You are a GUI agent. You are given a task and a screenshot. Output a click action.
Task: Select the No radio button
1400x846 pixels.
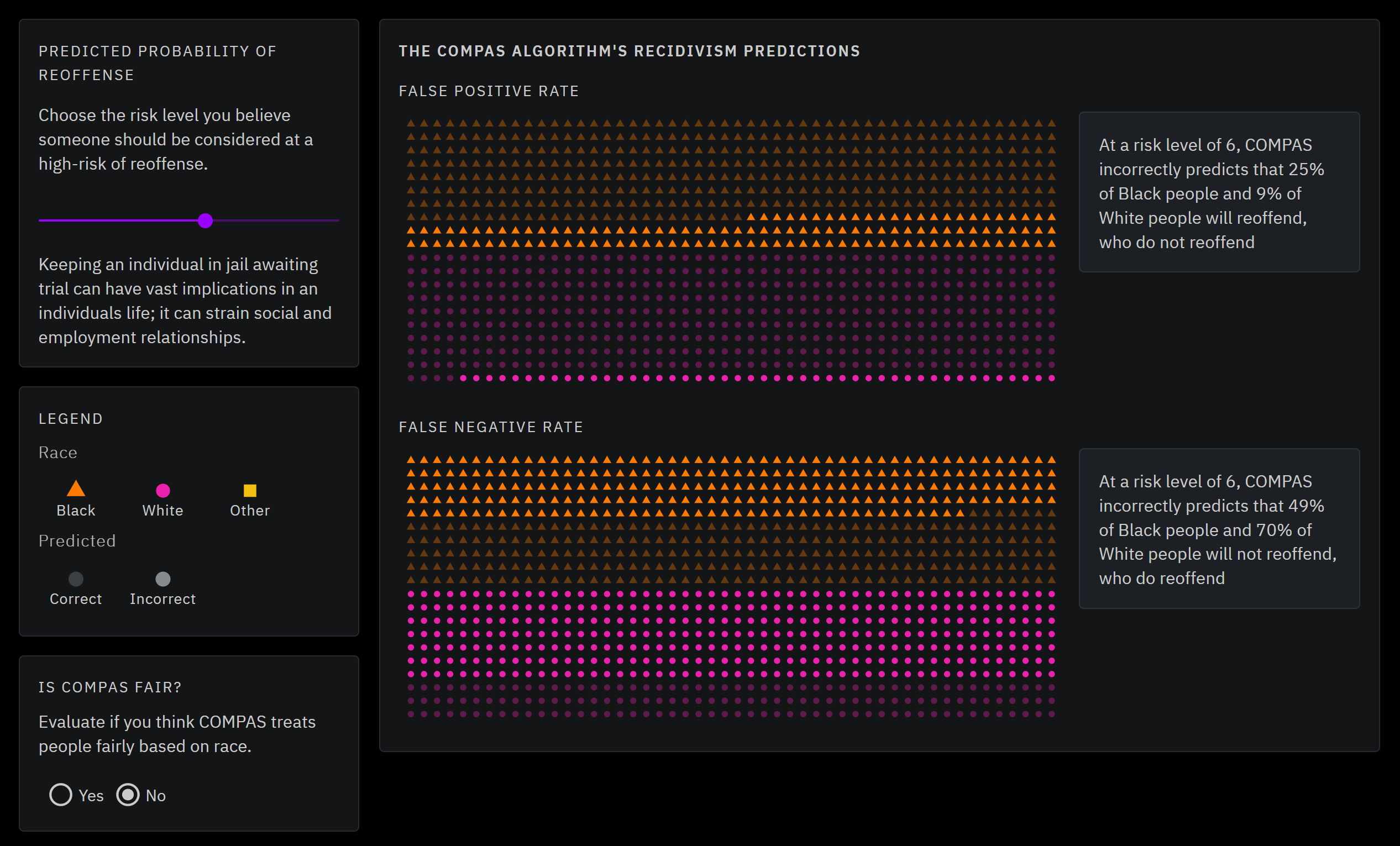click(128, 795)
